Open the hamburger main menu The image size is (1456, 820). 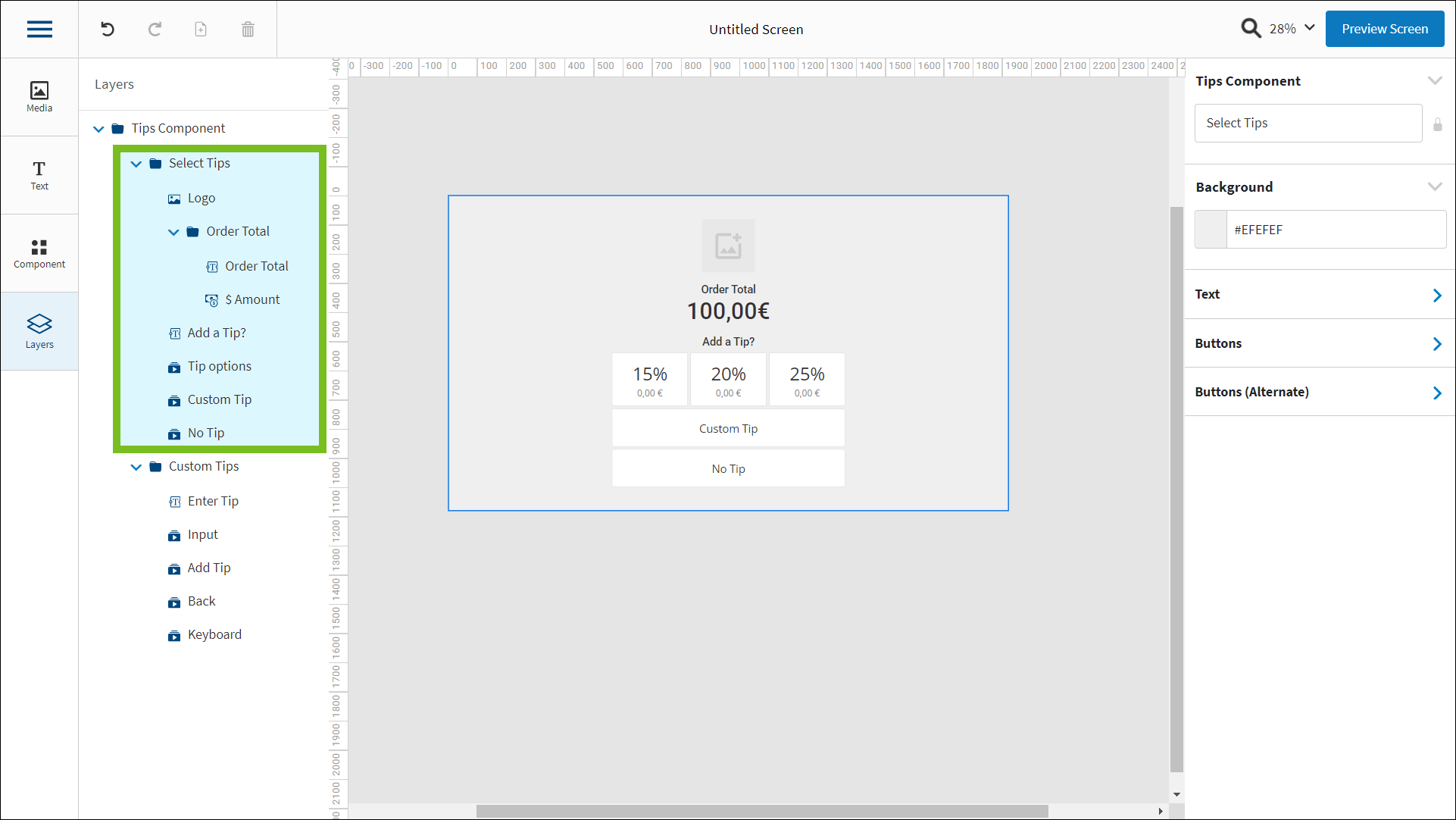pyautogui.click(x=39, y=29)
